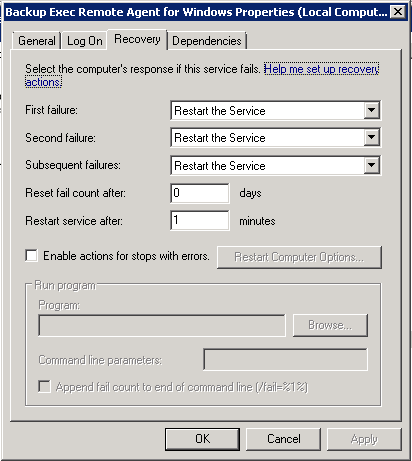
Task: Go to the Dependencies tab
Action: point(207,41)
